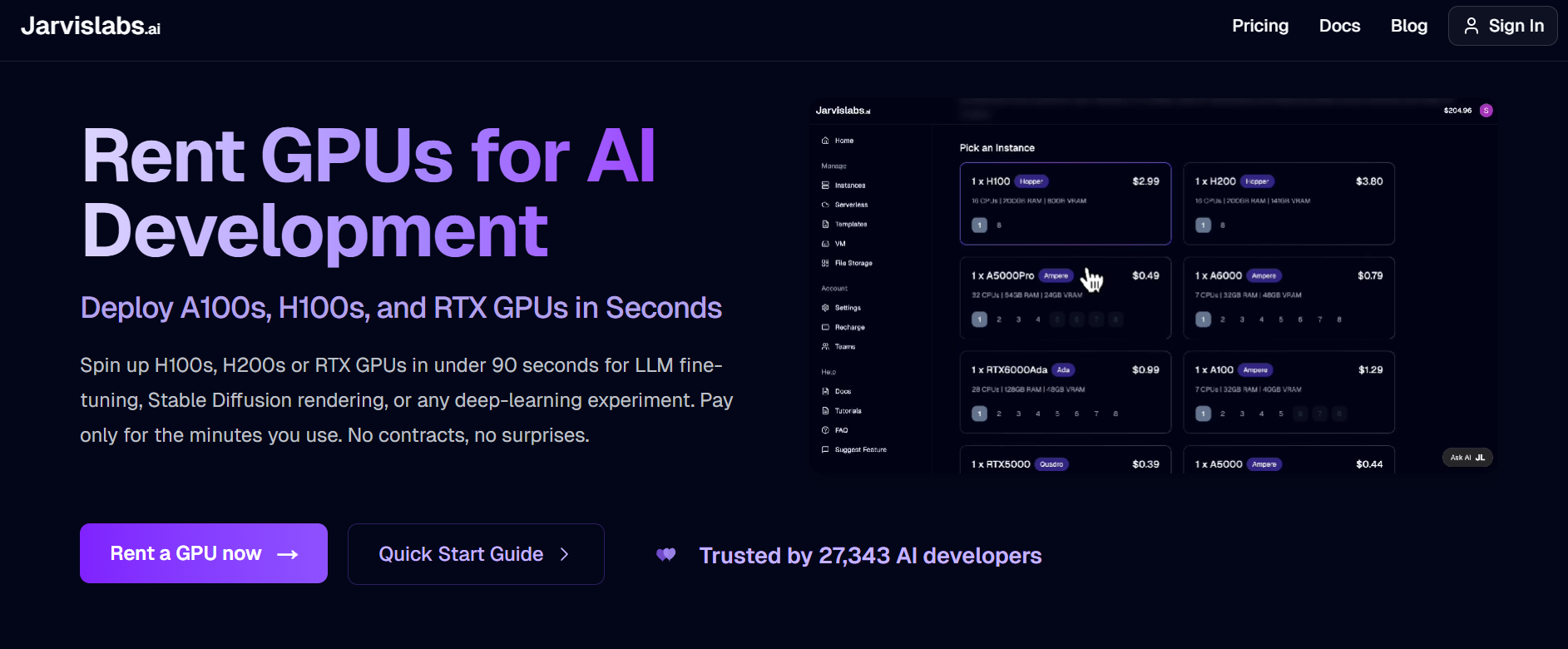Click Trusted by 27,343 AI developers text
Image resolution: width=1568 pixels, height=649 pixels.
(870, 556)
